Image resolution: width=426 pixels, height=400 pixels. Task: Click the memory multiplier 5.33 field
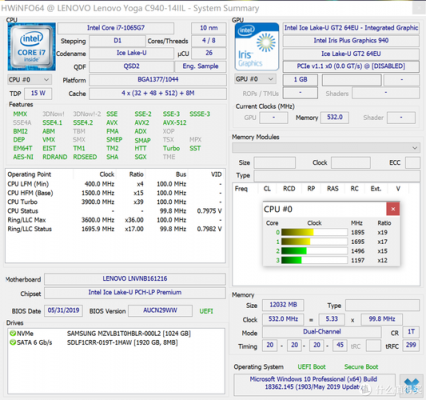pos(332,319)
